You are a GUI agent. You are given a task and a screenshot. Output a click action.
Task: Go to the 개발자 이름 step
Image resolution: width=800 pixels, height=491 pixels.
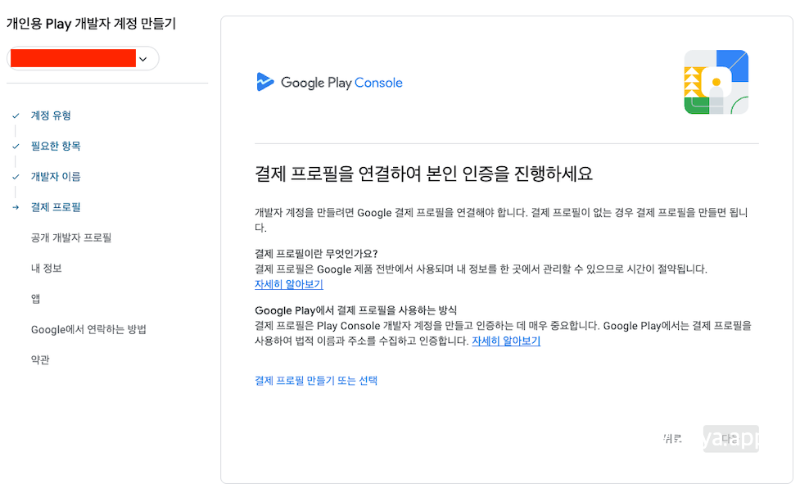[x=56, y=177]
